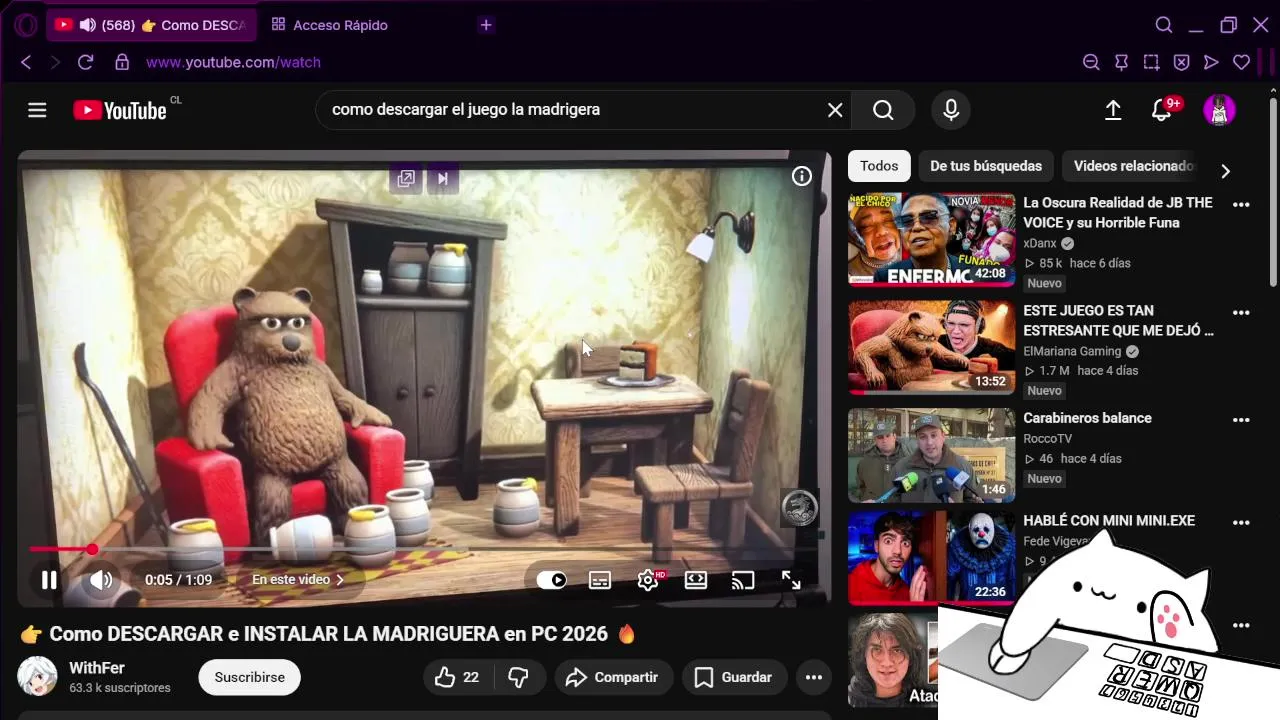Open the 'Carabineros balance' video thumbnail
This screenshot has width=1280, height=720.
pyautogui.click(x=932, y=455)
